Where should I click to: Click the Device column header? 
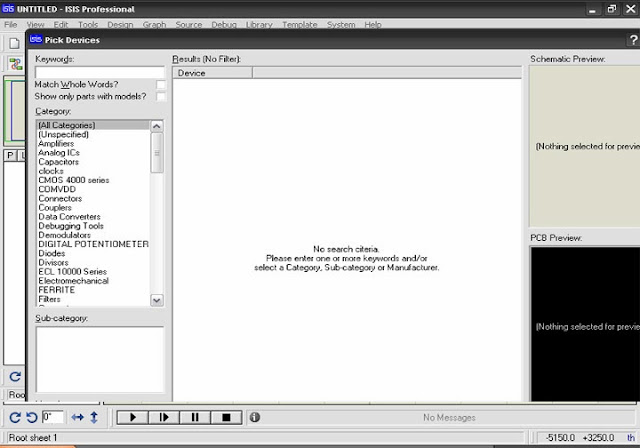213,73
